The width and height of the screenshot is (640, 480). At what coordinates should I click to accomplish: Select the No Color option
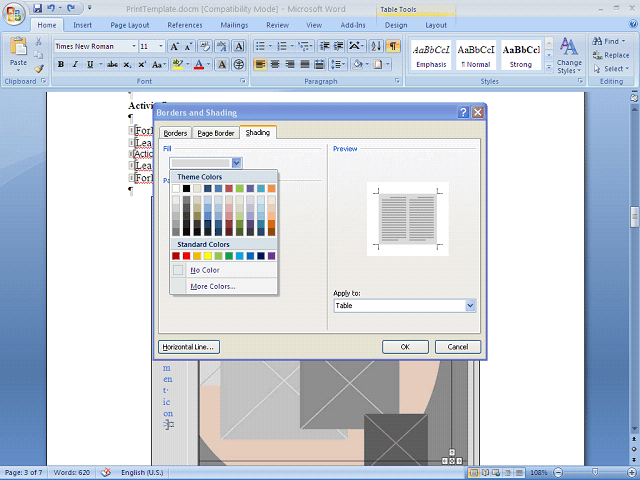pos(204,270)
